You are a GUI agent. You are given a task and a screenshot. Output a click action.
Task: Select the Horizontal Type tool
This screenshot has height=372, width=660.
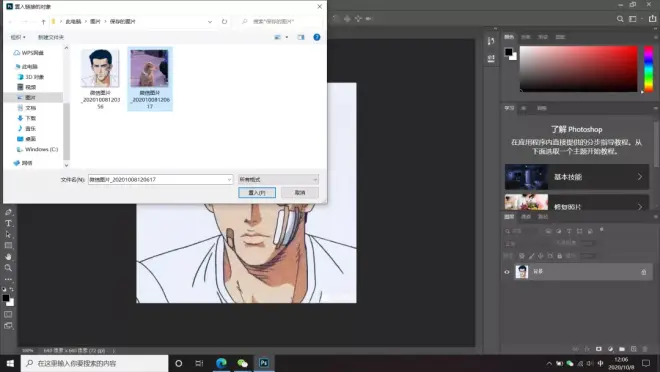8,223
